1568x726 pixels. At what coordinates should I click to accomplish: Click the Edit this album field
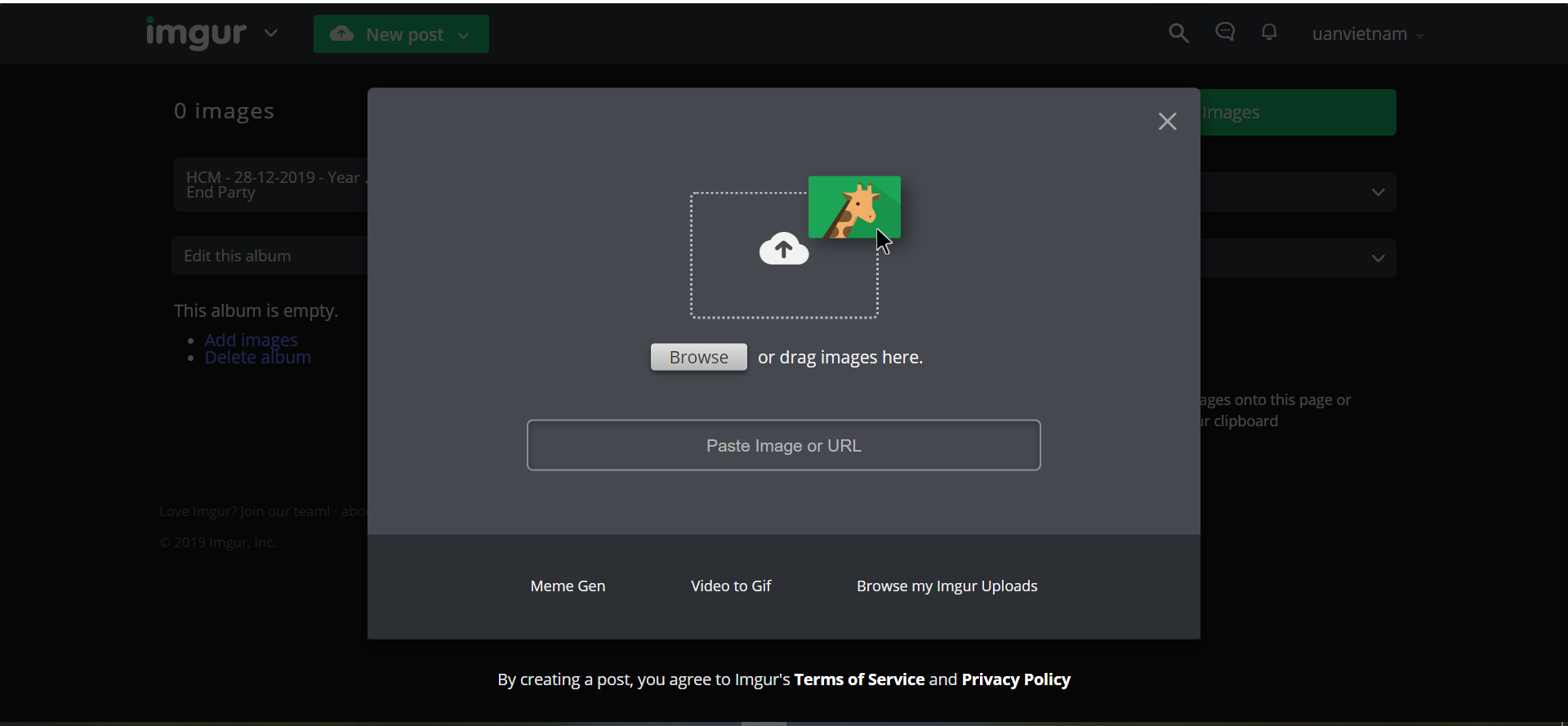(269, 256)
